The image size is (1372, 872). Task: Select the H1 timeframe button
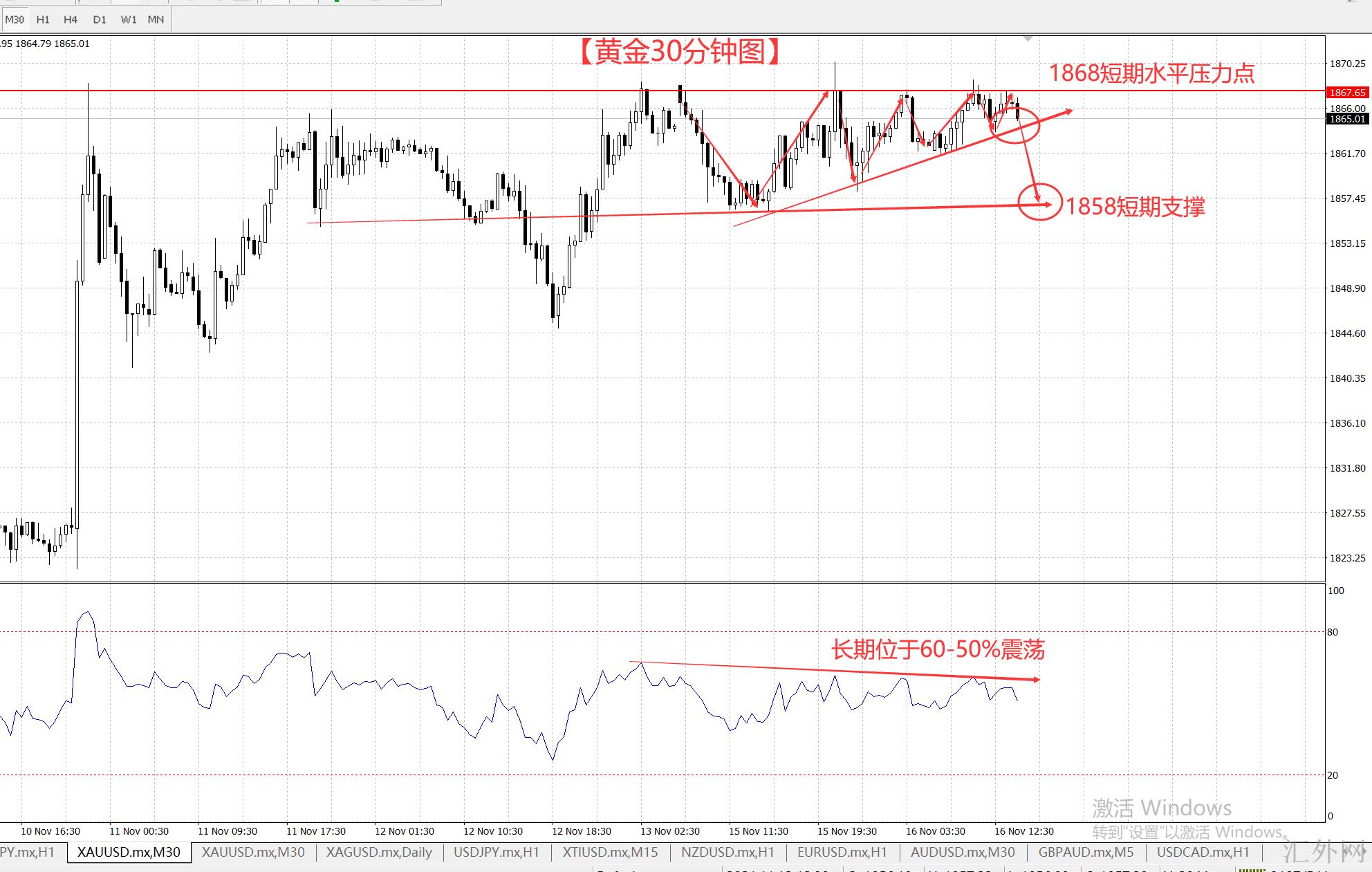[x=43, y=19]
